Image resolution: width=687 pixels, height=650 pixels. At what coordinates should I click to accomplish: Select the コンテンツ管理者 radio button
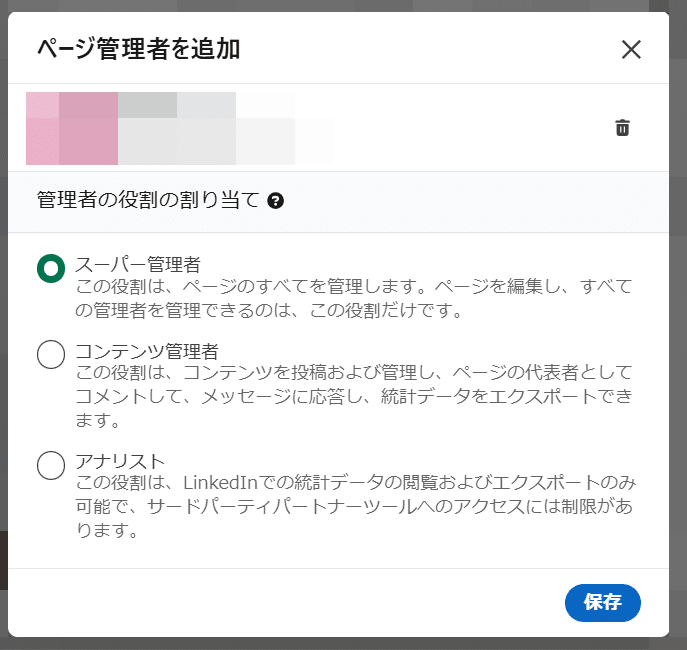point(51,354)
